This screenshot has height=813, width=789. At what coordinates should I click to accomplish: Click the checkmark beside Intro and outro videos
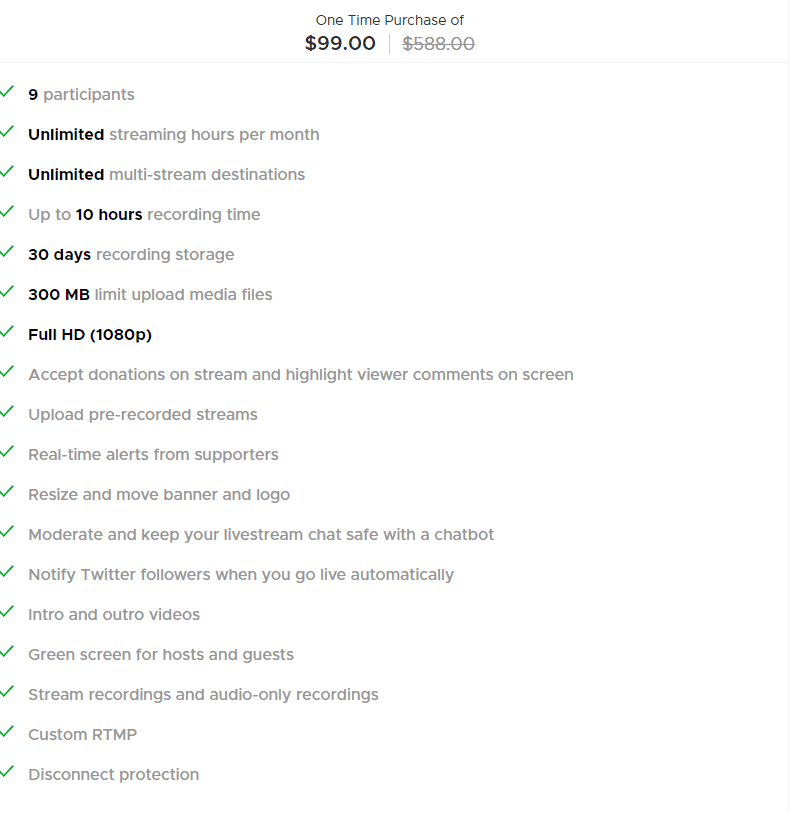tap(8, 611)
